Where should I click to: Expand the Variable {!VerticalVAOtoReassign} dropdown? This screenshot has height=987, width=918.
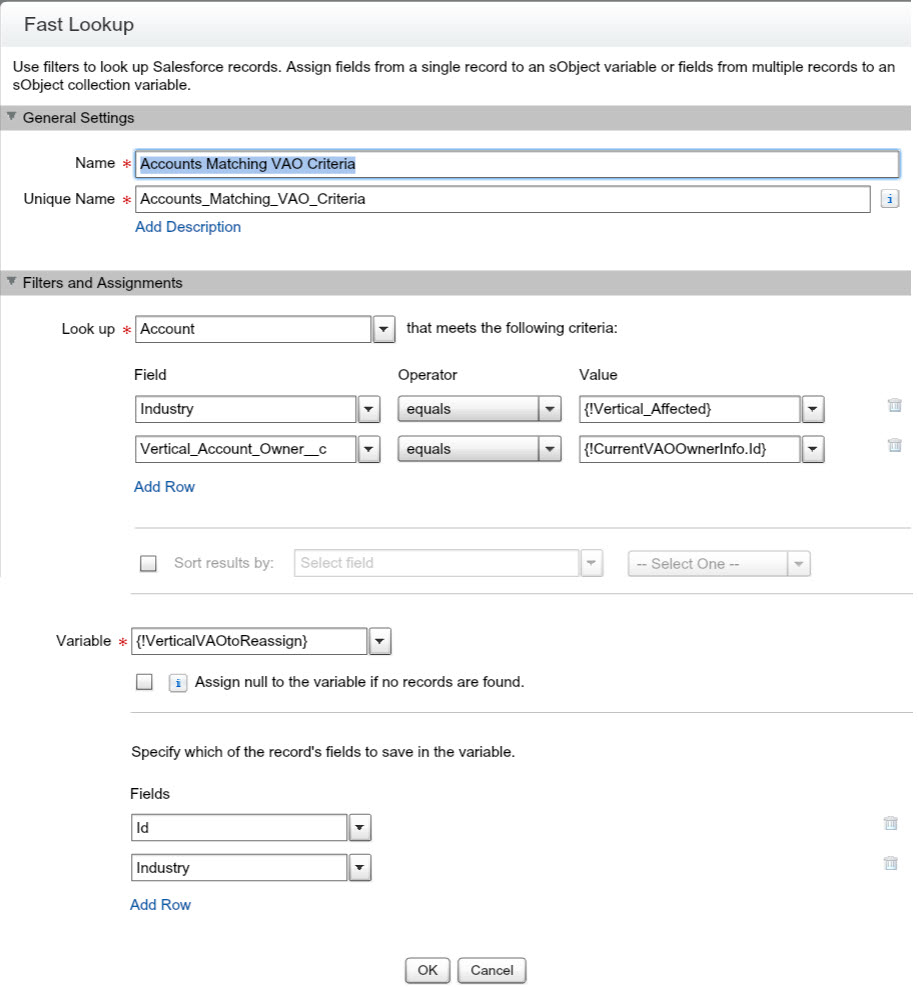click(380, 642)
